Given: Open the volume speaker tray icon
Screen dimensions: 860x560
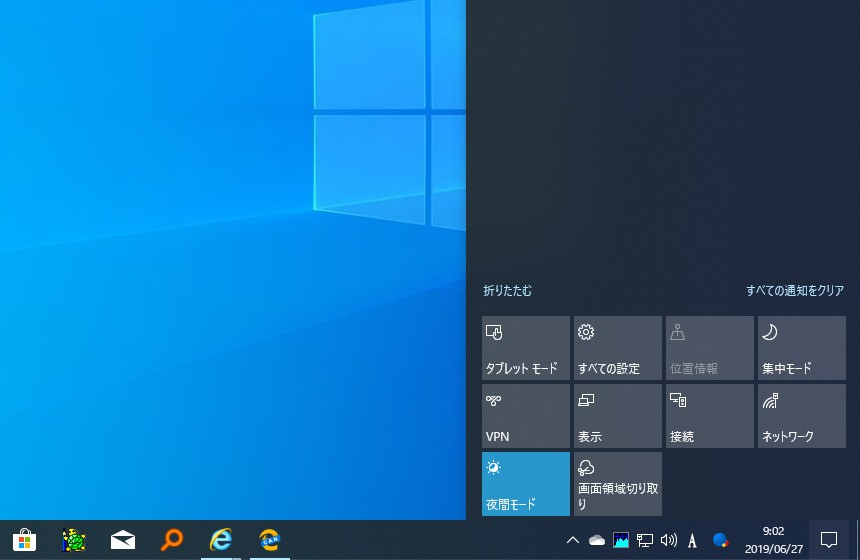Looking at the screenshot, I should (x=669, y=540).
